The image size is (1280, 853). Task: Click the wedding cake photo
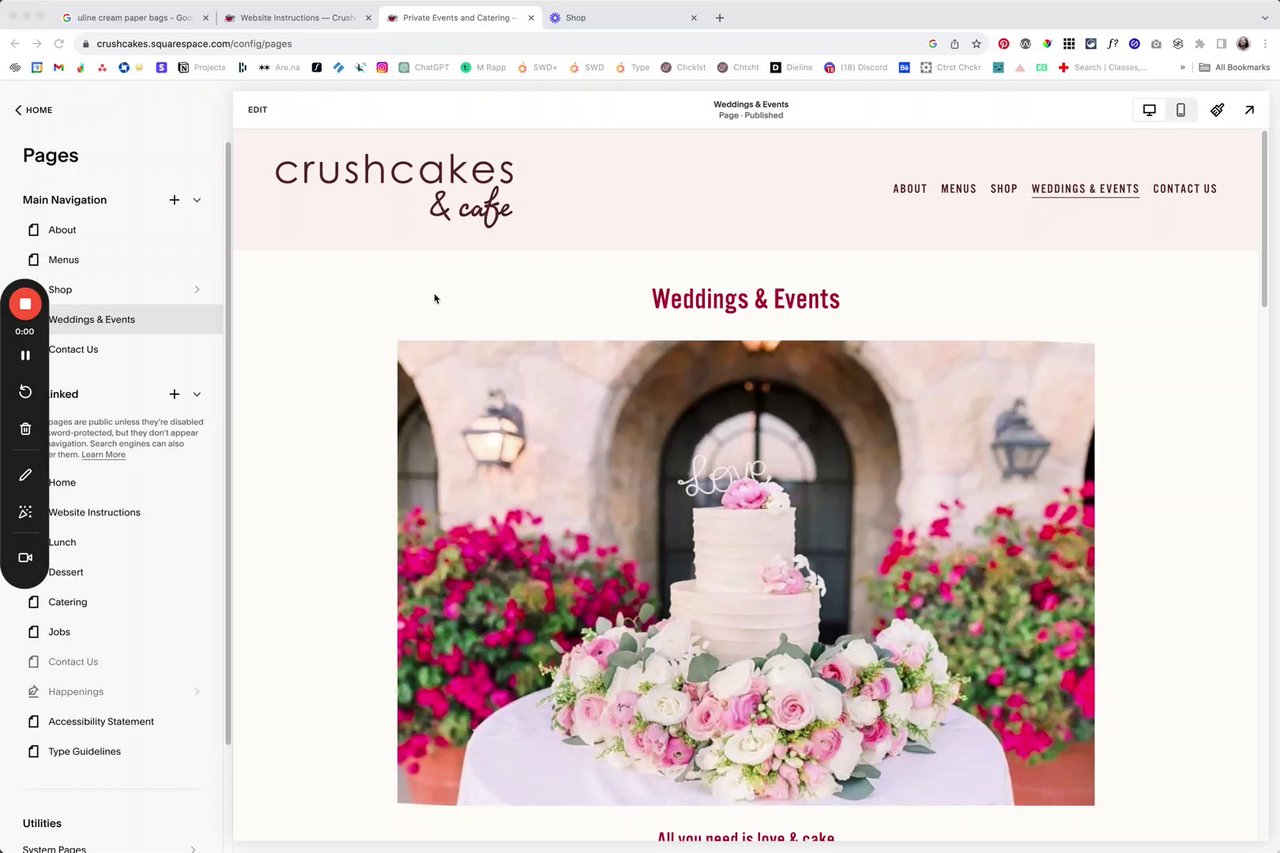(x=745, y=573)
